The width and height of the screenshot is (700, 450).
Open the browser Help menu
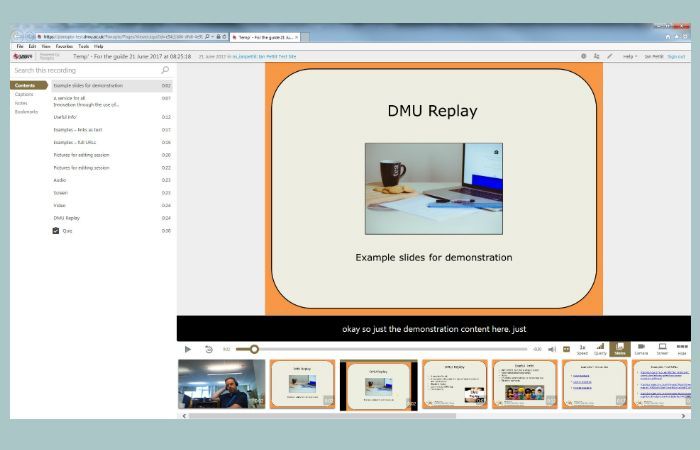tap(99, 46)
